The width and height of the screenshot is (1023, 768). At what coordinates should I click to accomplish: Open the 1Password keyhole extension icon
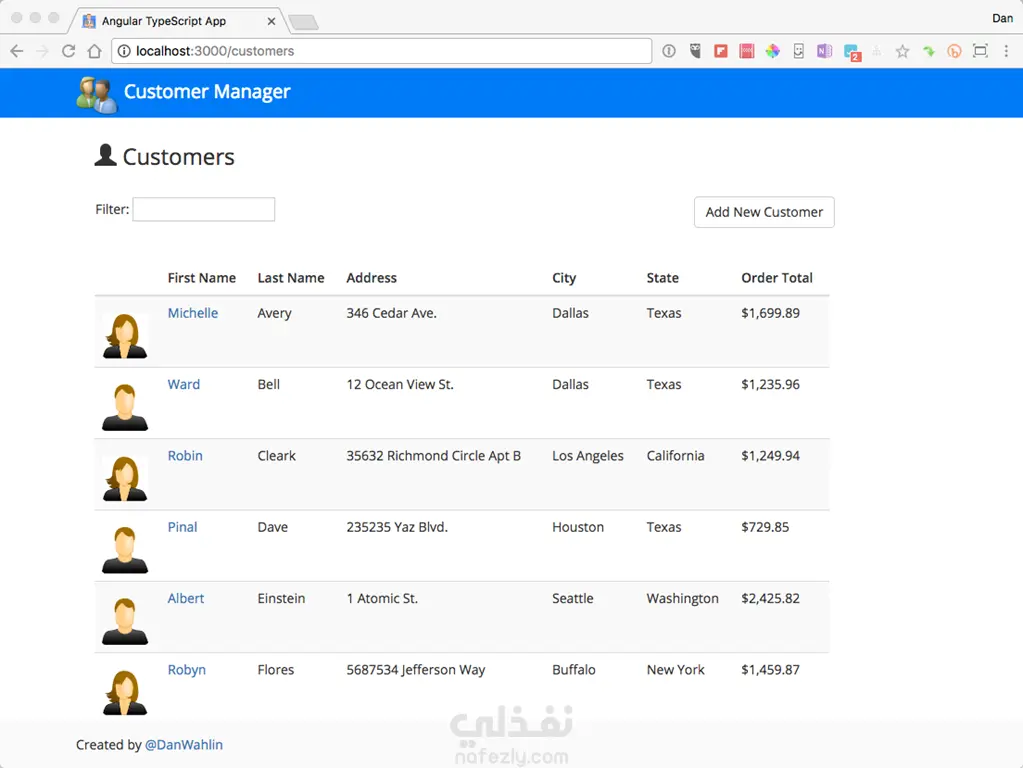coord(669,51)
